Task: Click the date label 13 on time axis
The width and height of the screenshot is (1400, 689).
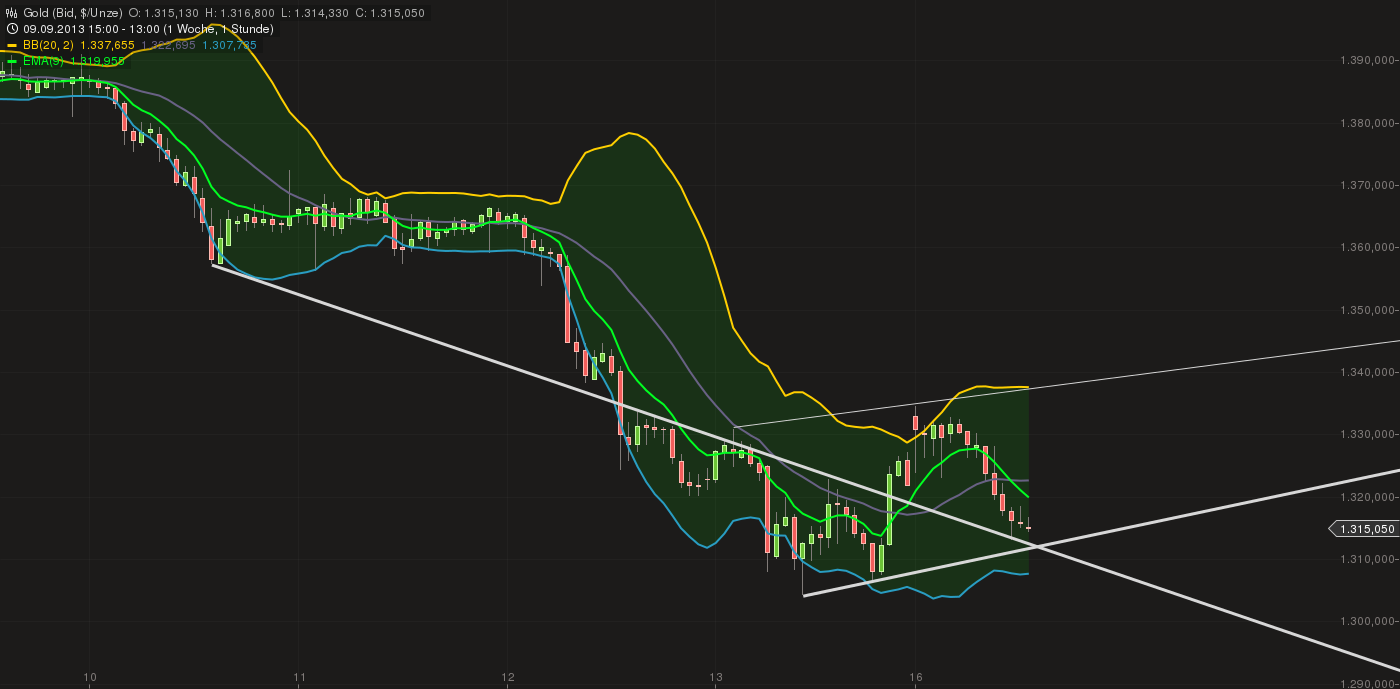Action: (715, 677)
